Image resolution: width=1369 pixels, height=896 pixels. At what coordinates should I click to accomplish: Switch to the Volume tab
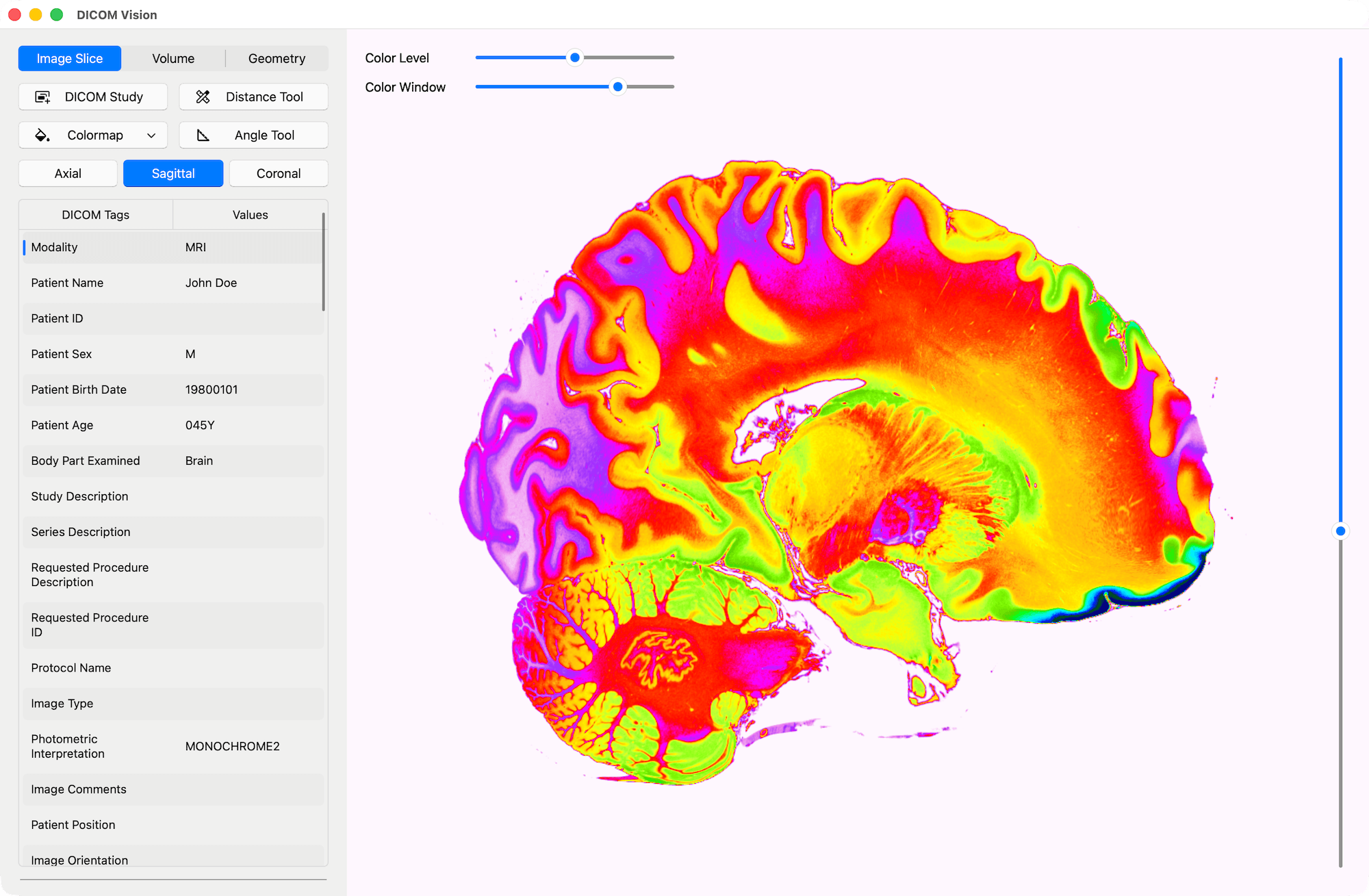coord(173,58)
